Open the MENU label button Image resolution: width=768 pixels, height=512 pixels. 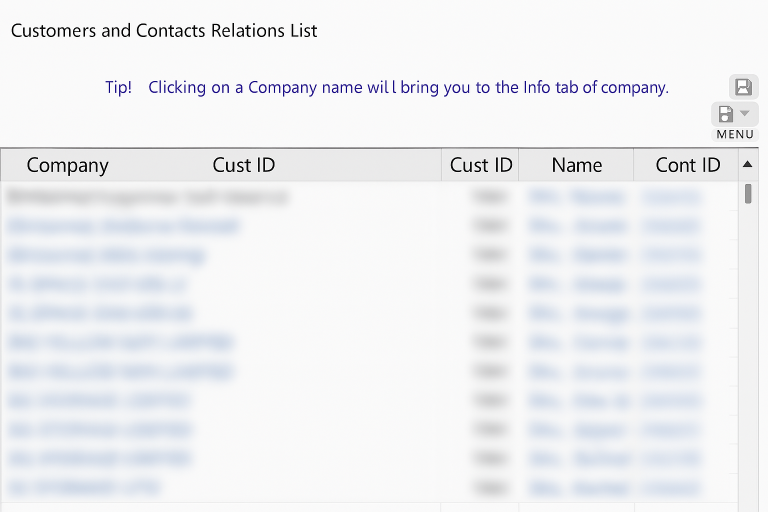pyautogui.click(x=735, y=134)
